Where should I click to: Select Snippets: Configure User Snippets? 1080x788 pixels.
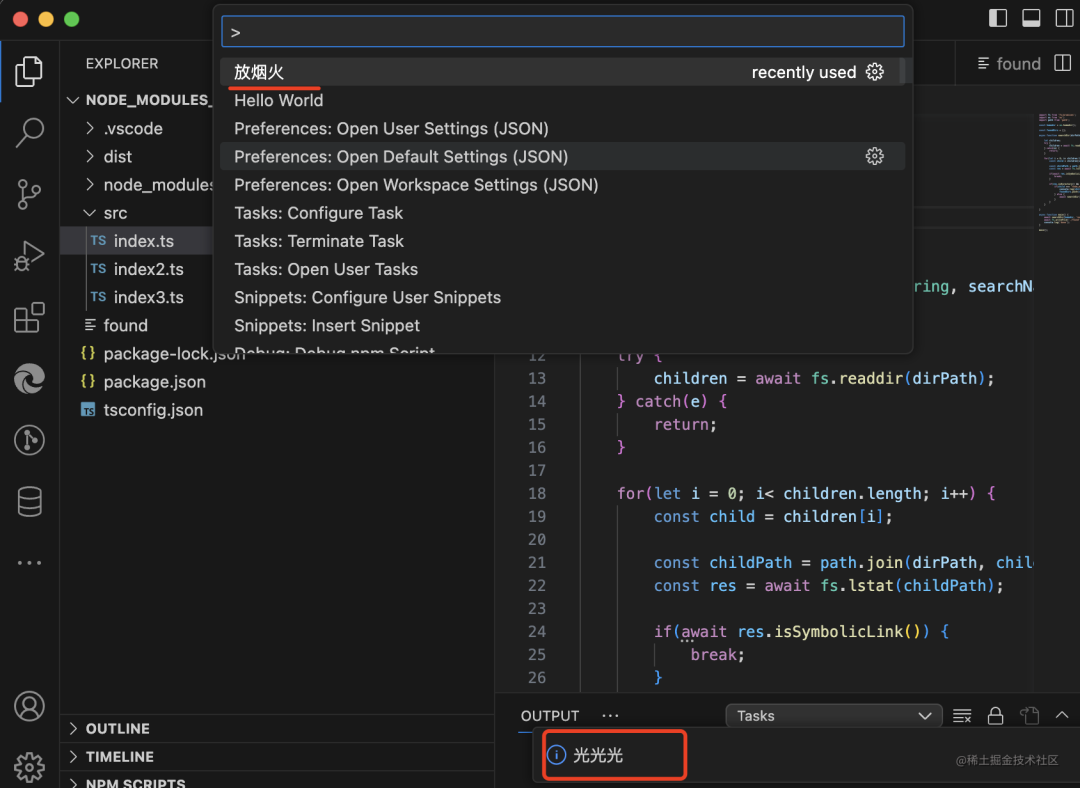pos(561,298)
